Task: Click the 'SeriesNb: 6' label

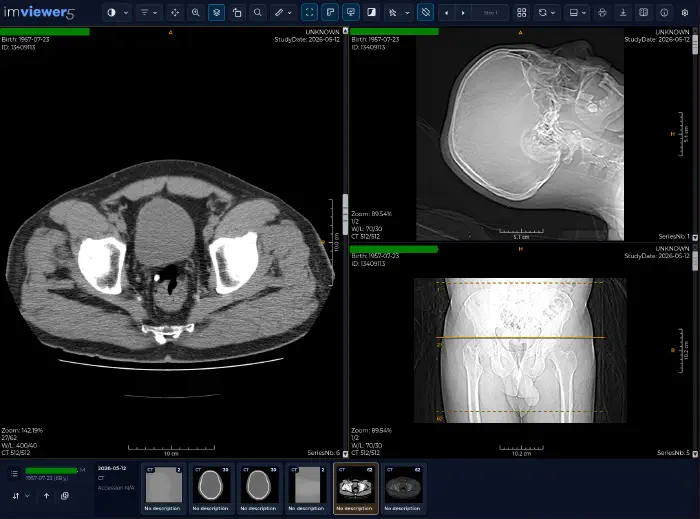Action: point(324,453)
